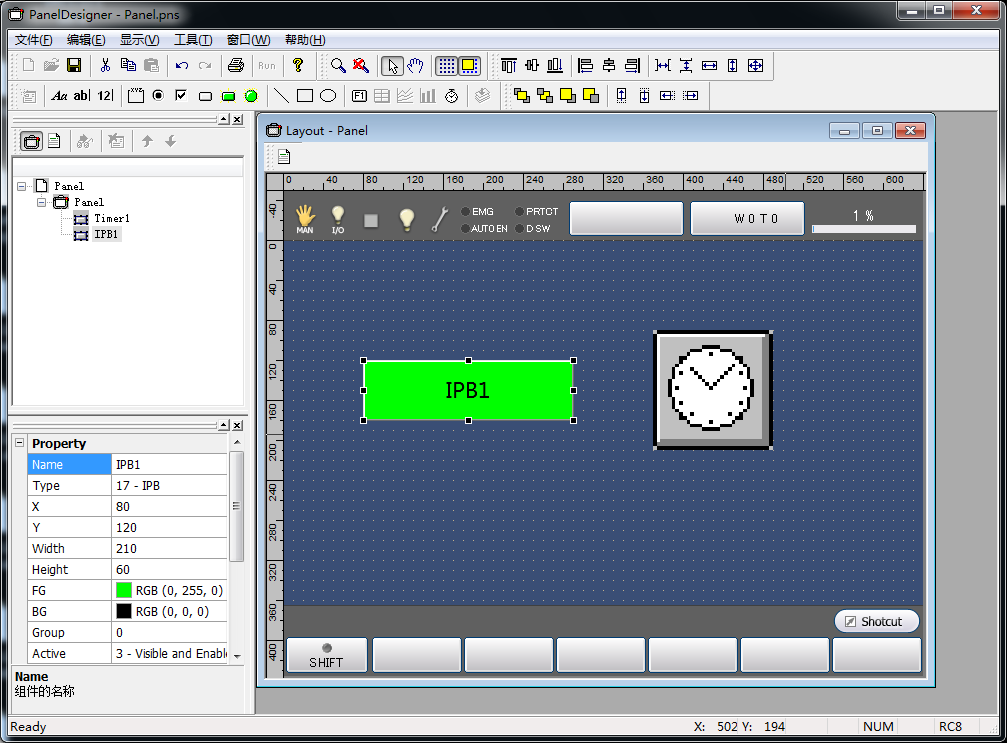This screenshot has width=1007, height=743.
Task: Collapse the Property section header
Action: (x=19, y=443)
